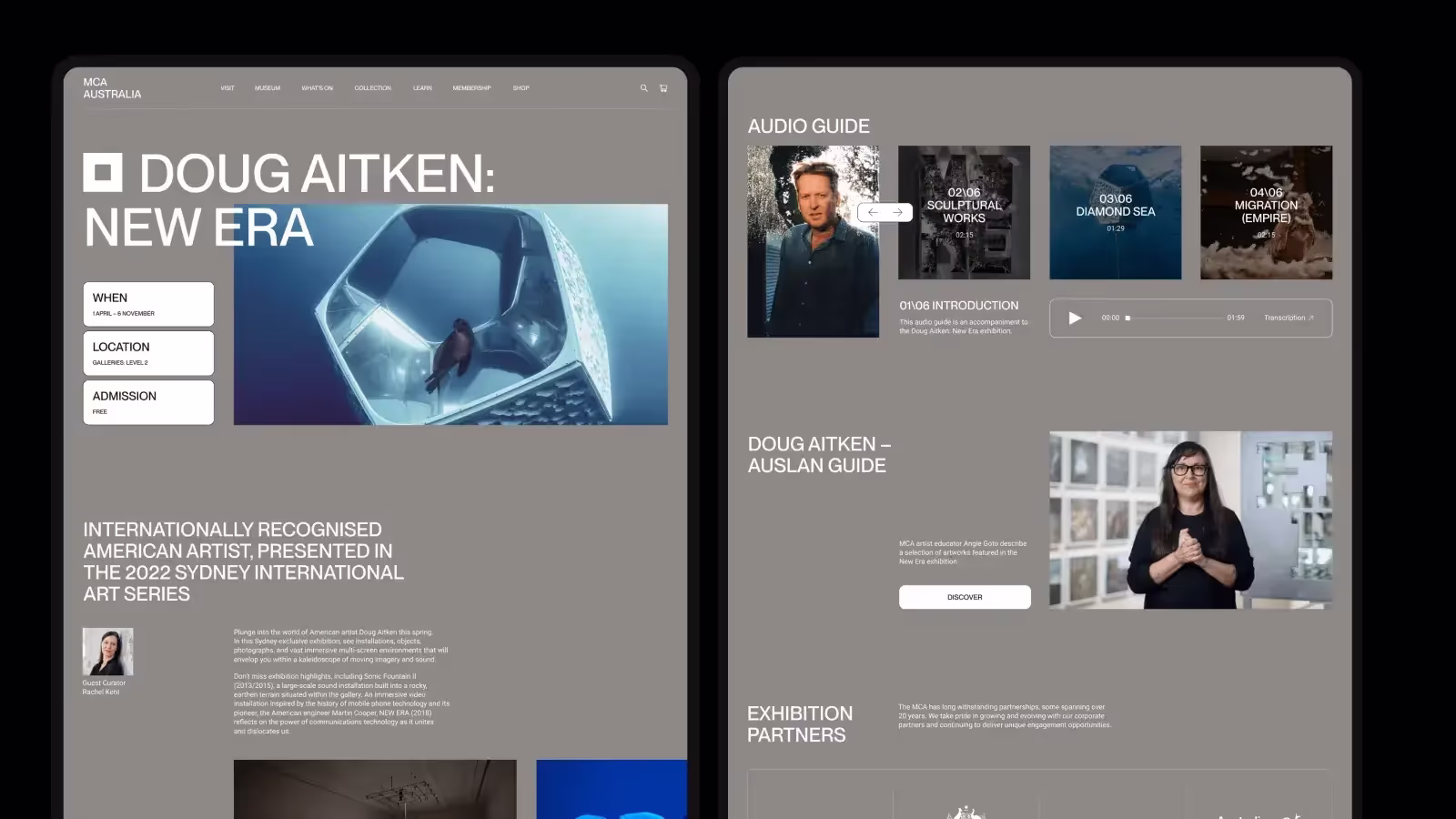The width and height of the screenshot is (1456, 819).
Task: Open the shopping cart icon
Action: pos(663,88)
